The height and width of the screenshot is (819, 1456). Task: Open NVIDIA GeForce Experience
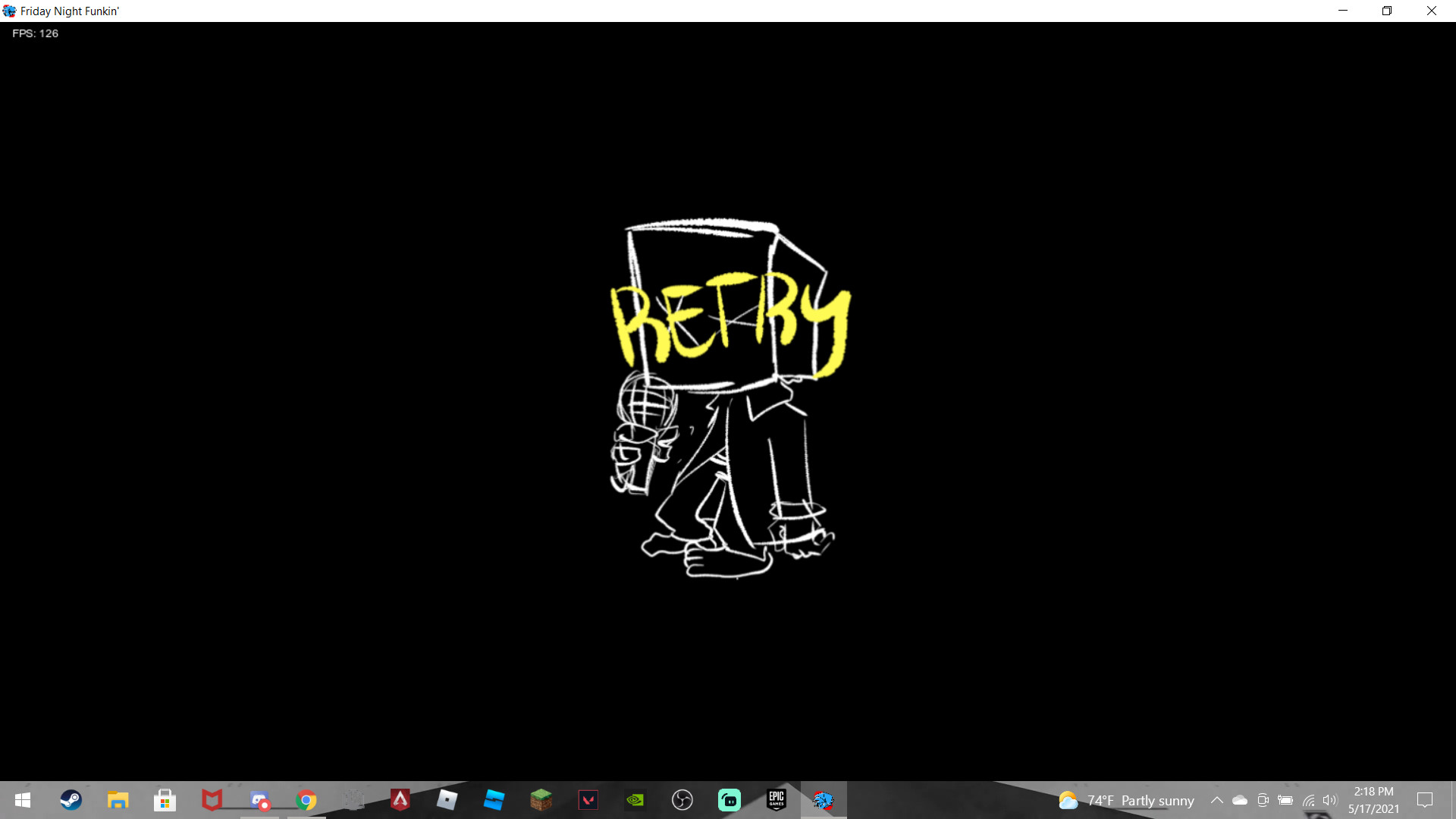click(x=635, y=800)
